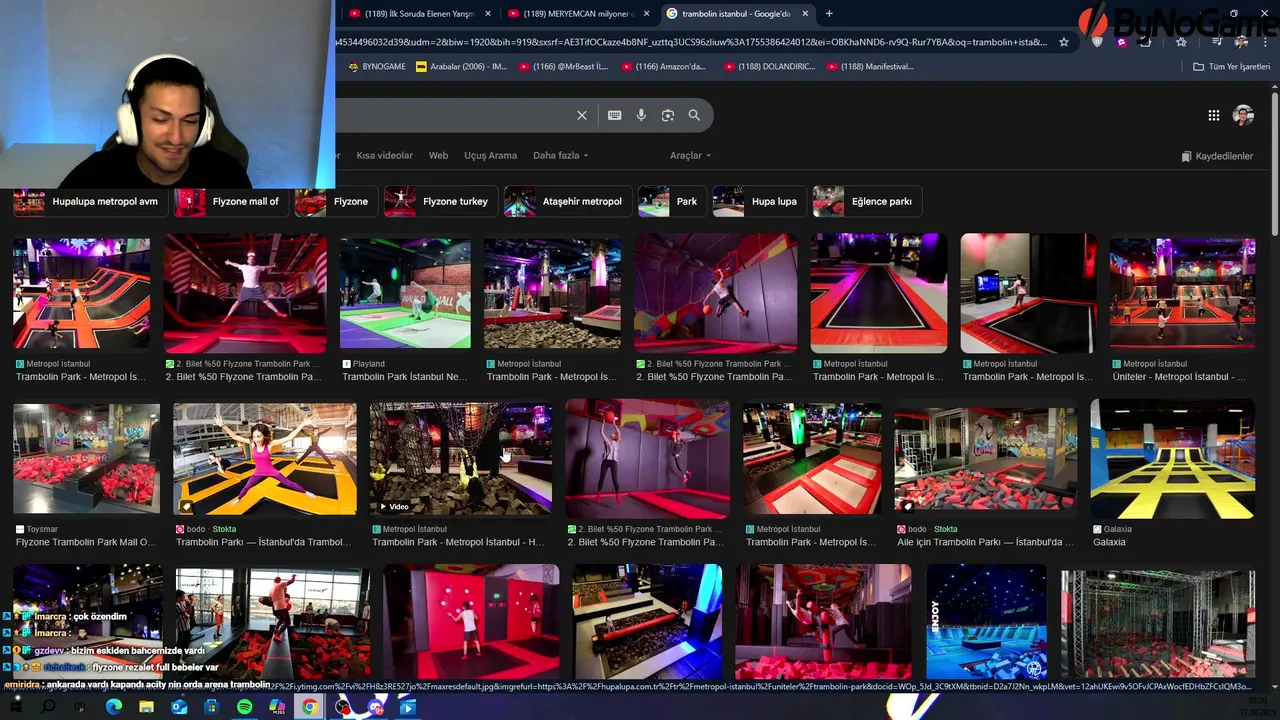Open the Google account avatar
This screenshot has width=1280, height=720.
(x=1244, y=115)
